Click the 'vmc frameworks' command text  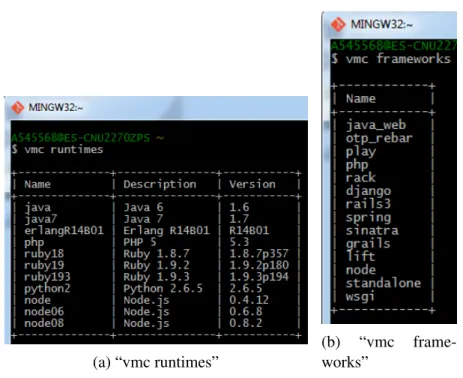tap(398, 59)
